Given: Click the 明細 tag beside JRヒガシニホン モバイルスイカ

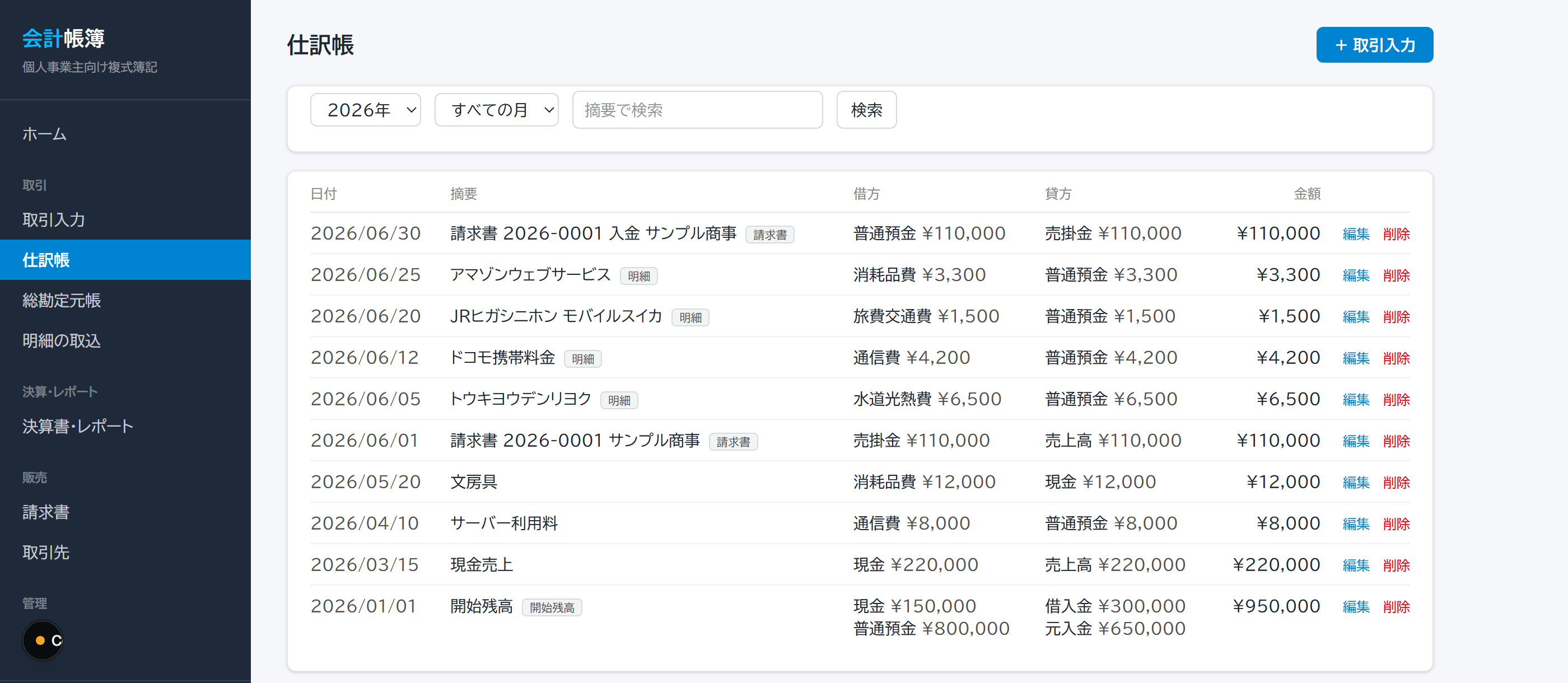Looking at the screenshot, I should point(690,317).
